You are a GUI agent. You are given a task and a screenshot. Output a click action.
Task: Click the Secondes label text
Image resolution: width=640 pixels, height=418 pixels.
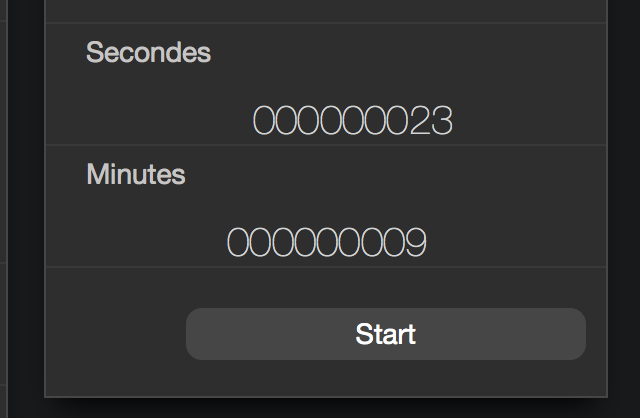click(149, 53)
